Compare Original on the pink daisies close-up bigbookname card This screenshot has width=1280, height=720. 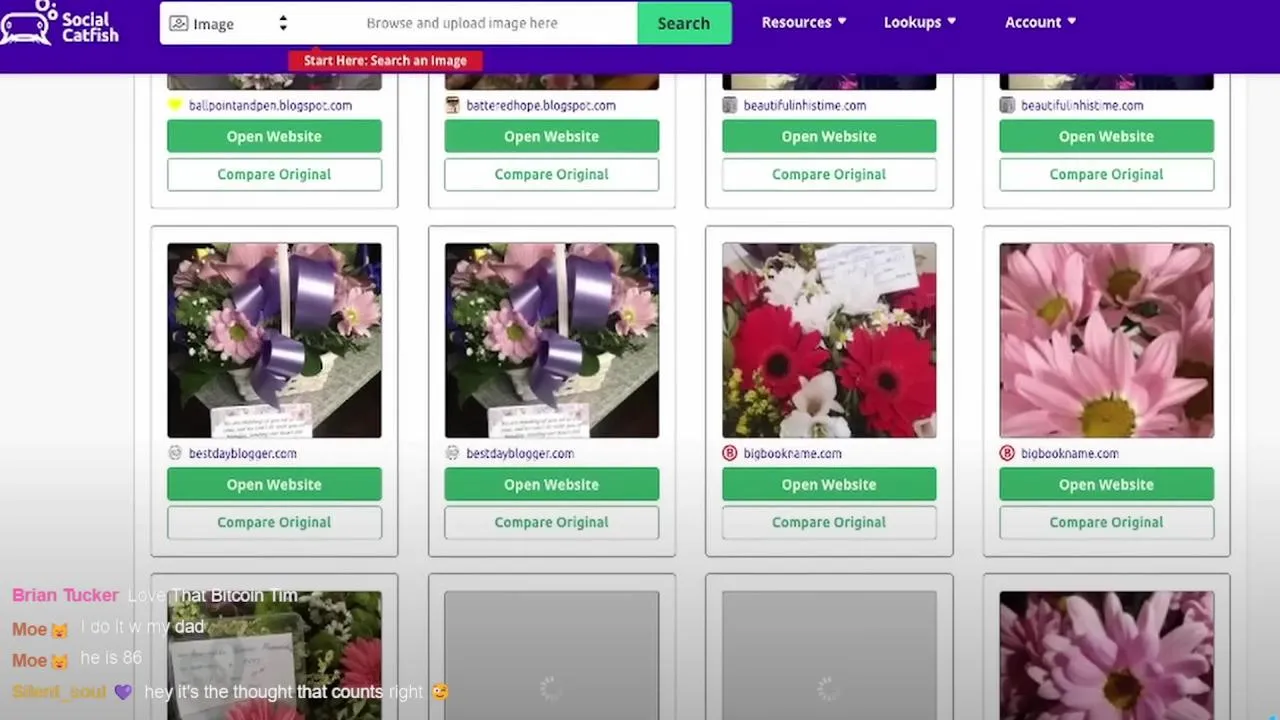coord(1106,522)
